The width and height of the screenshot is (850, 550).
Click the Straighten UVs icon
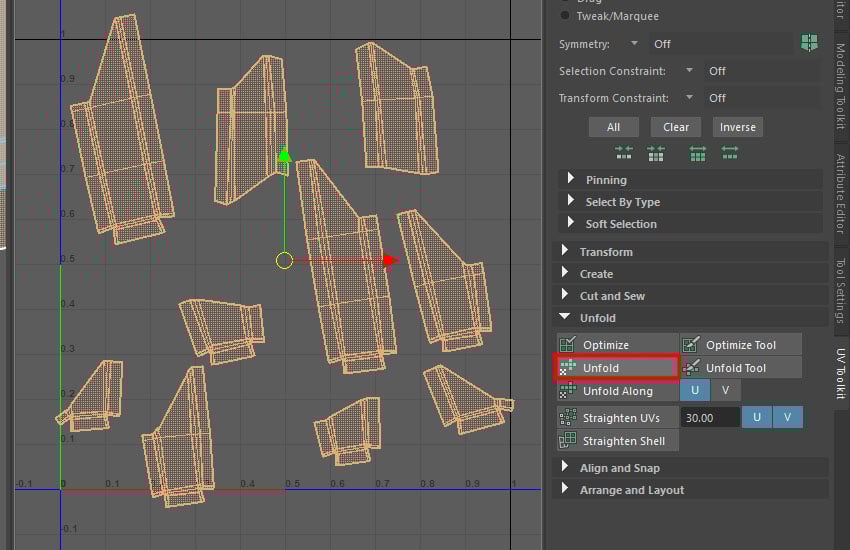coord(567,417)
